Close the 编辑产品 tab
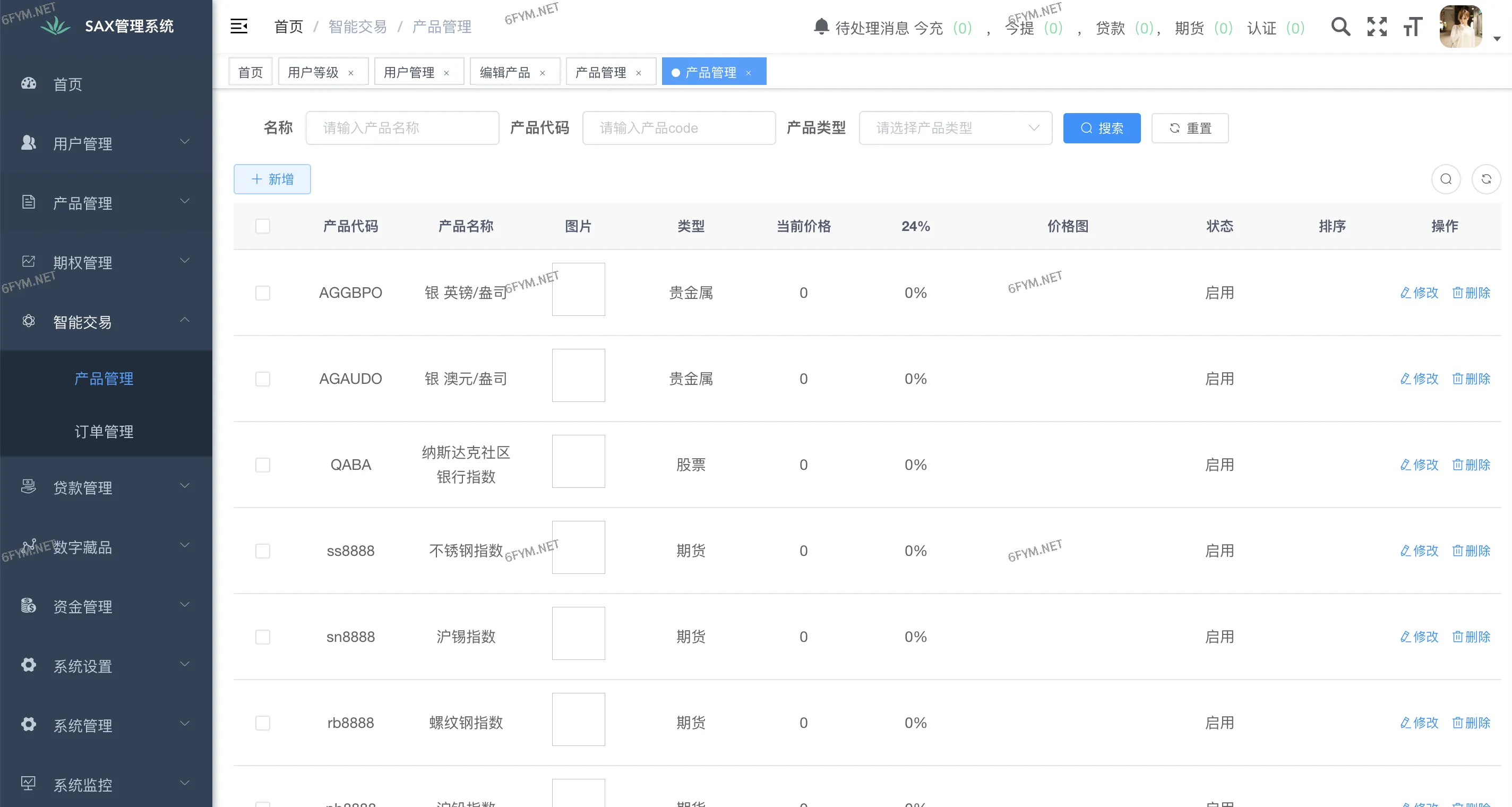The height and width of the screenshot is (807, 1512). coord(543,73)
